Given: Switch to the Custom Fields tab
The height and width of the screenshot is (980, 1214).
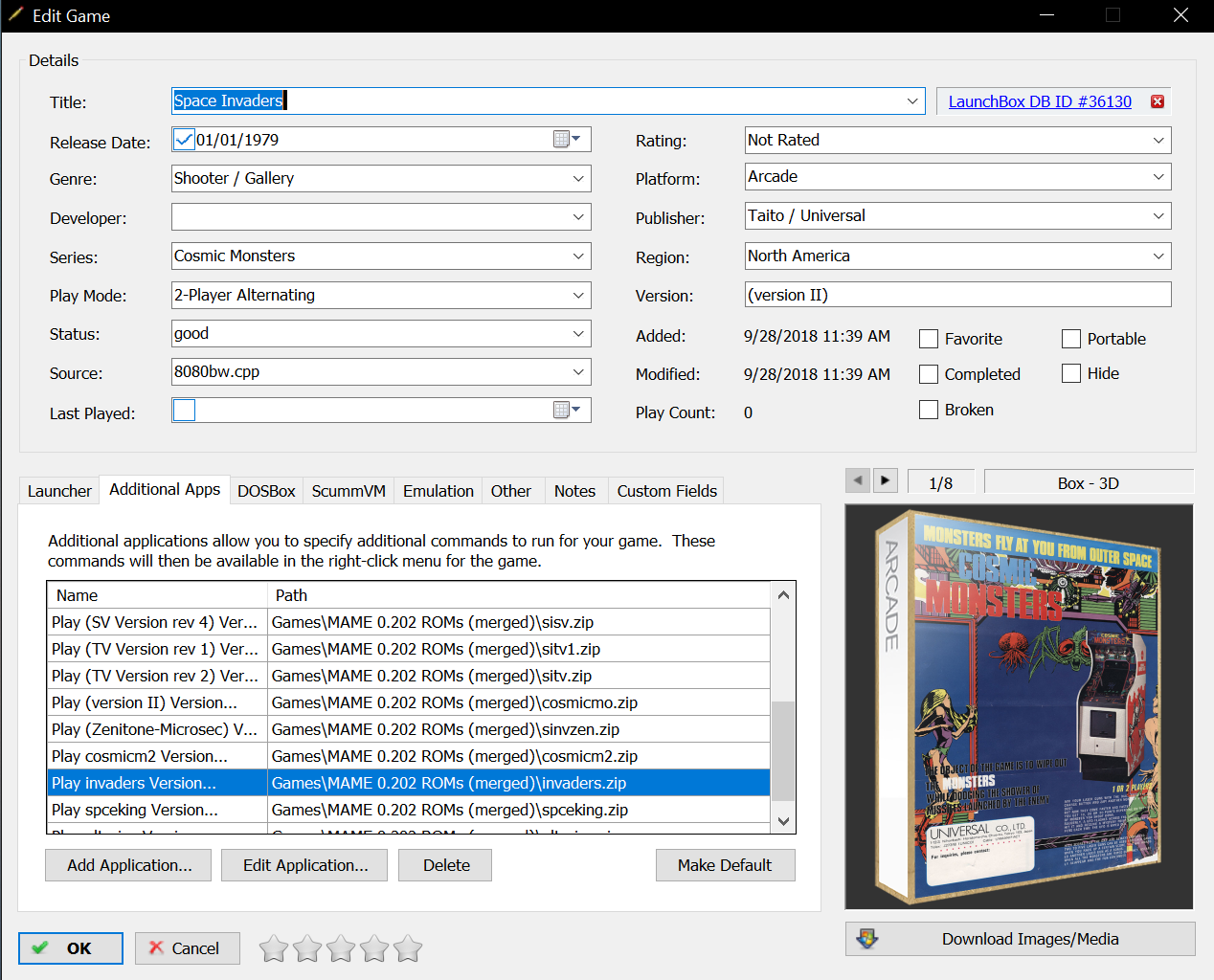Looking at the screenshot, I should 667,491.
